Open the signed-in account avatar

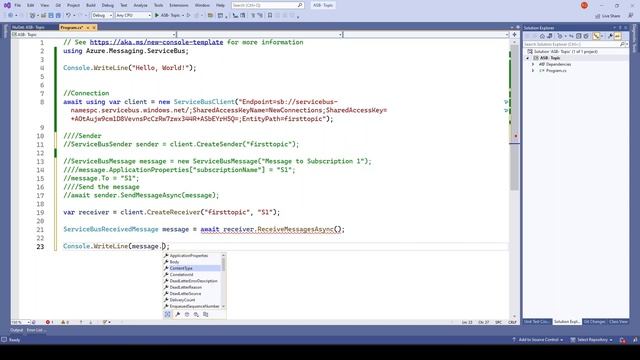584,5
